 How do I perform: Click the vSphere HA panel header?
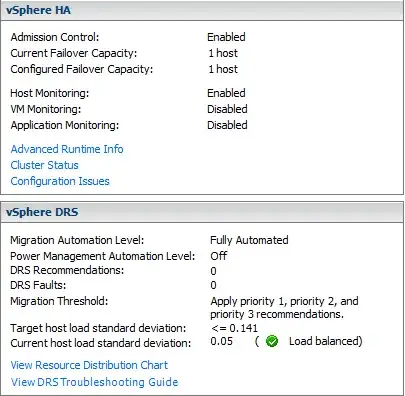point(202,10)
